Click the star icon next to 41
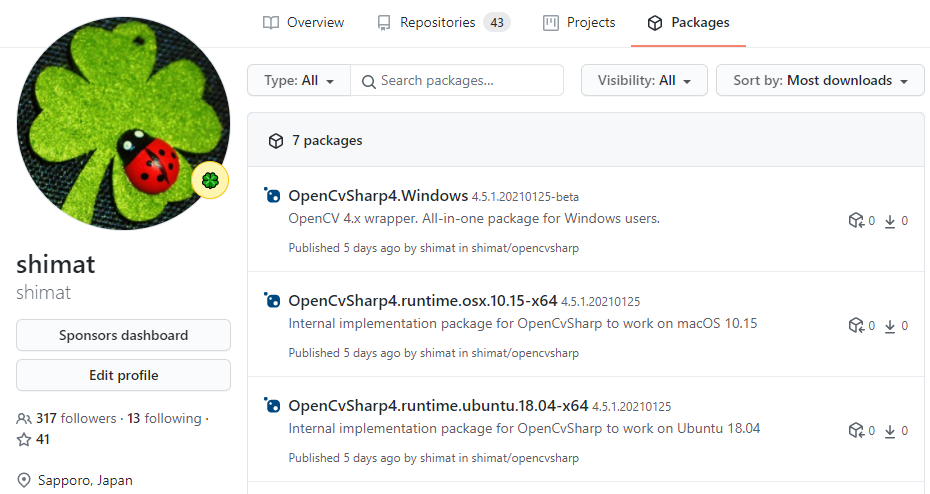Image resolution: width=930 pixels, height=494 pixels. pos(24,439)
